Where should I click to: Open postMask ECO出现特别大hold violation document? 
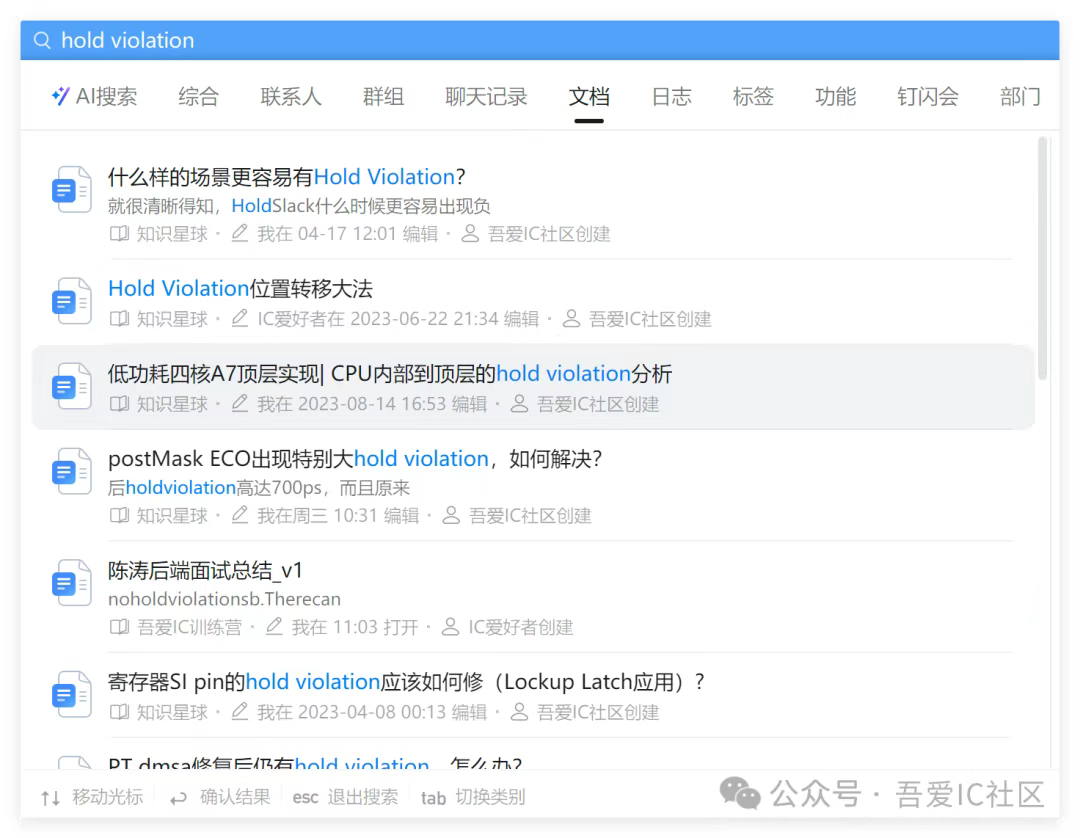point(355,459)
